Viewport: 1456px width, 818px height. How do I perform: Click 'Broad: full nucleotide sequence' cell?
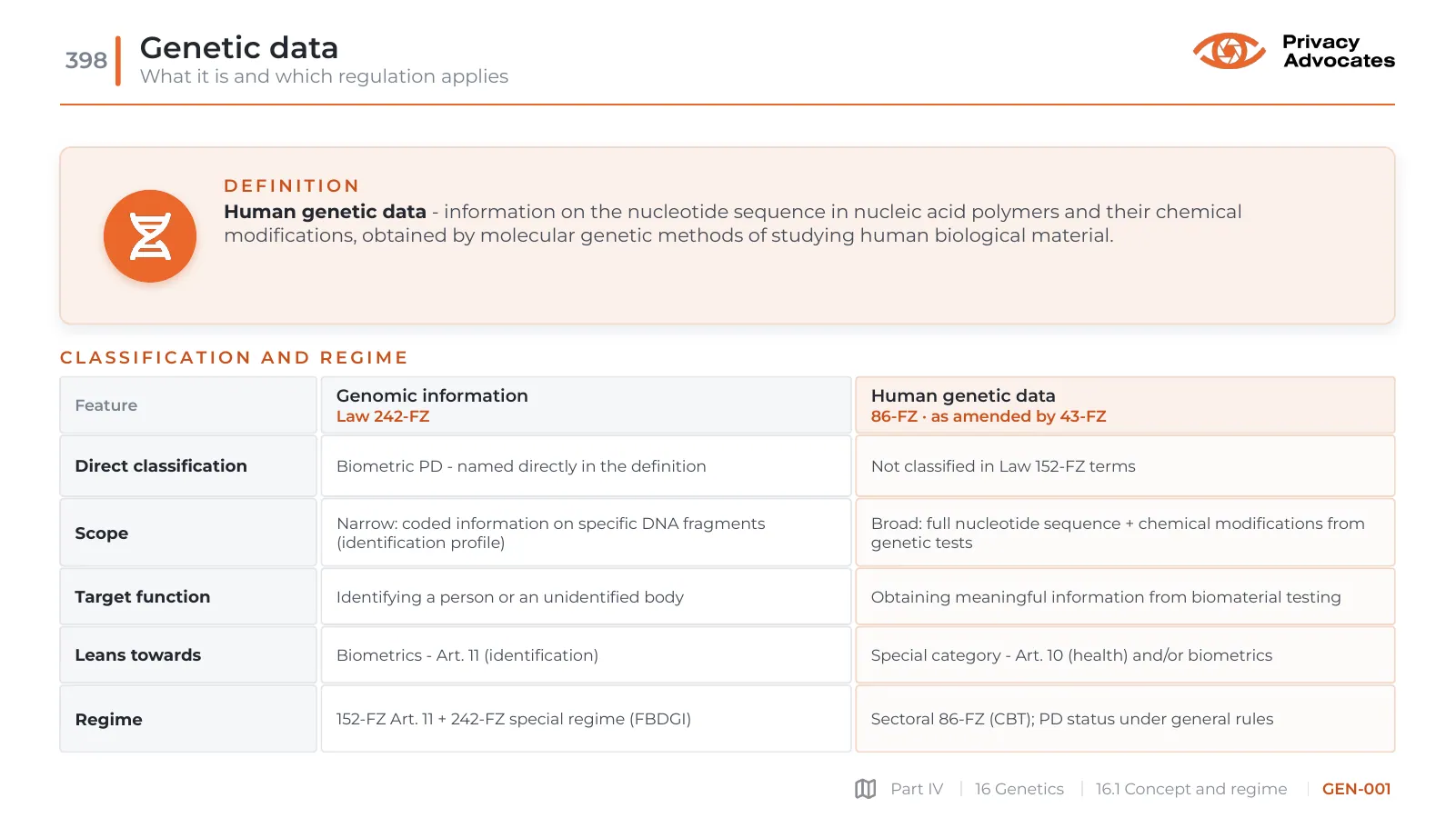click(1125, 533)
